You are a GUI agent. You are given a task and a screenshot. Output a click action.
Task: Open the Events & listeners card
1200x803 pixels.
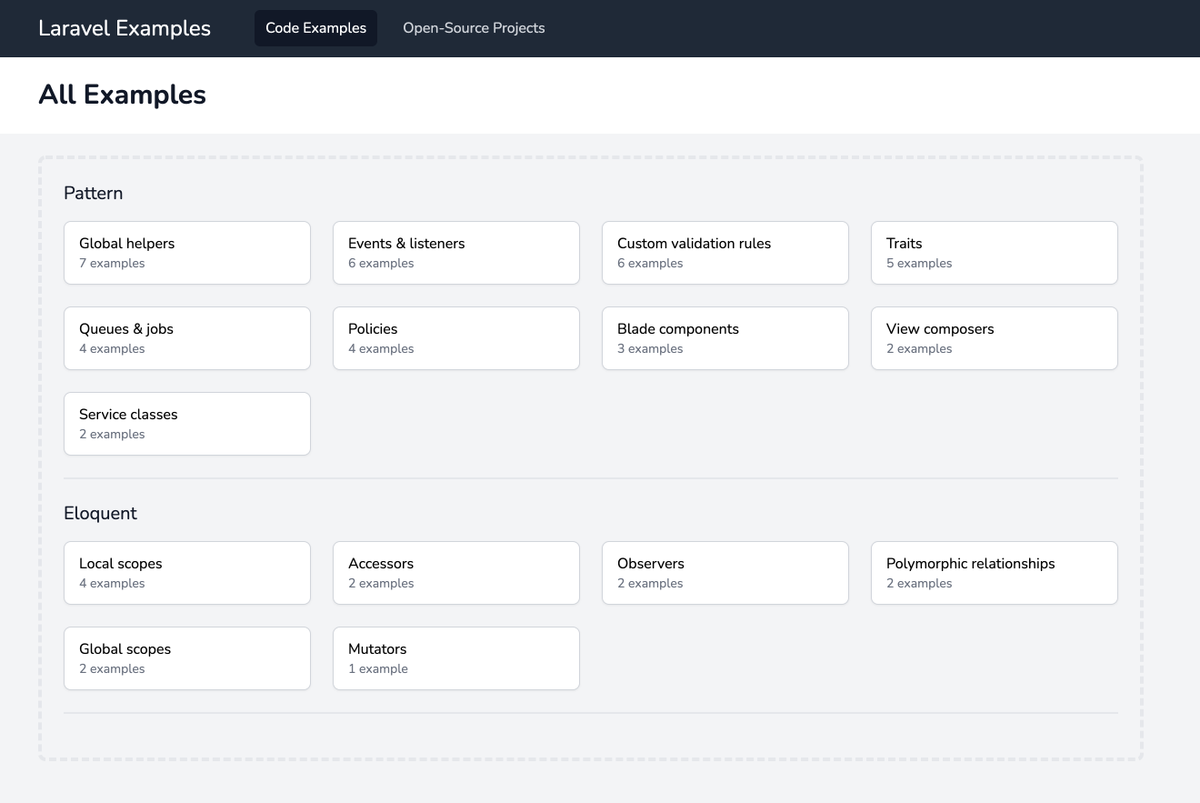456,253
